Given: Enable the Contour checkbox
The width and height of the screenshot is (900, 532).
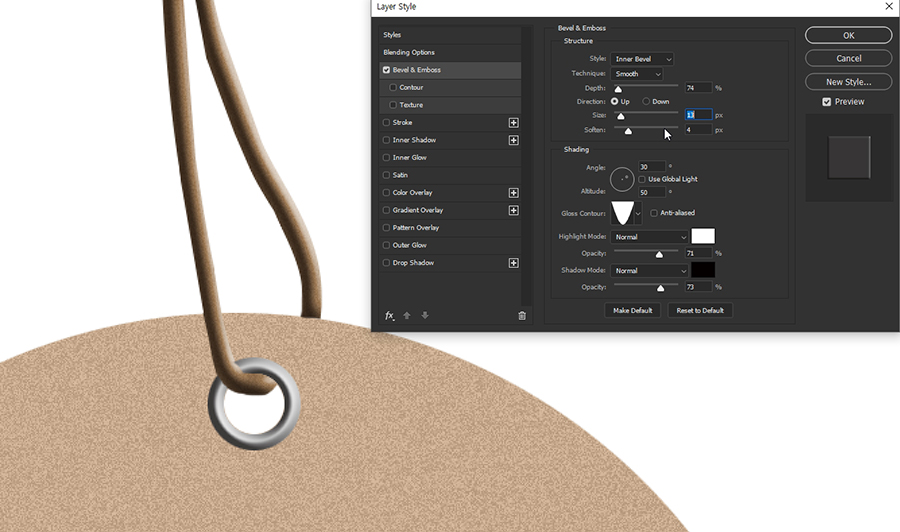Looking at the screenshot, I should [393, 88].
